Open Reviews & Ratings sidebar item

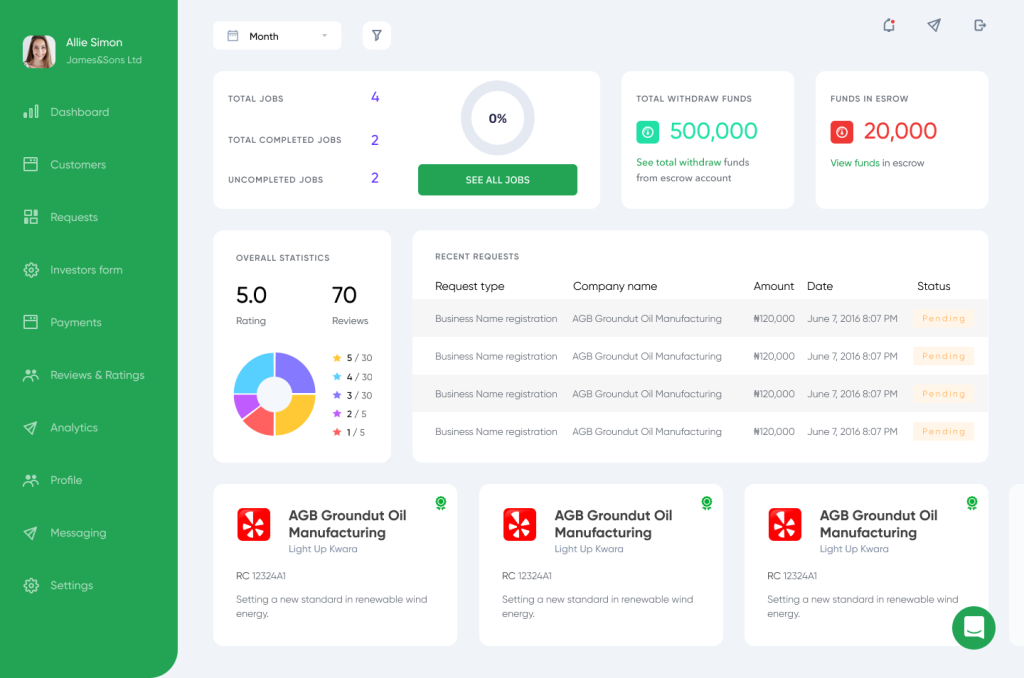97,375
